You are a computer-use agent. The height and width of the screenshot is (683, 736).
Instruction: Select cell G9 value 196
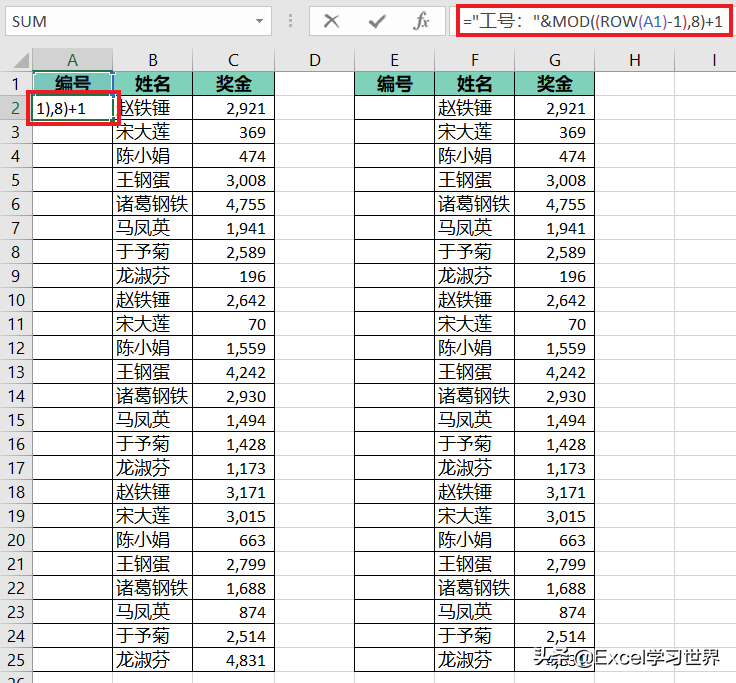pos(554,276)
